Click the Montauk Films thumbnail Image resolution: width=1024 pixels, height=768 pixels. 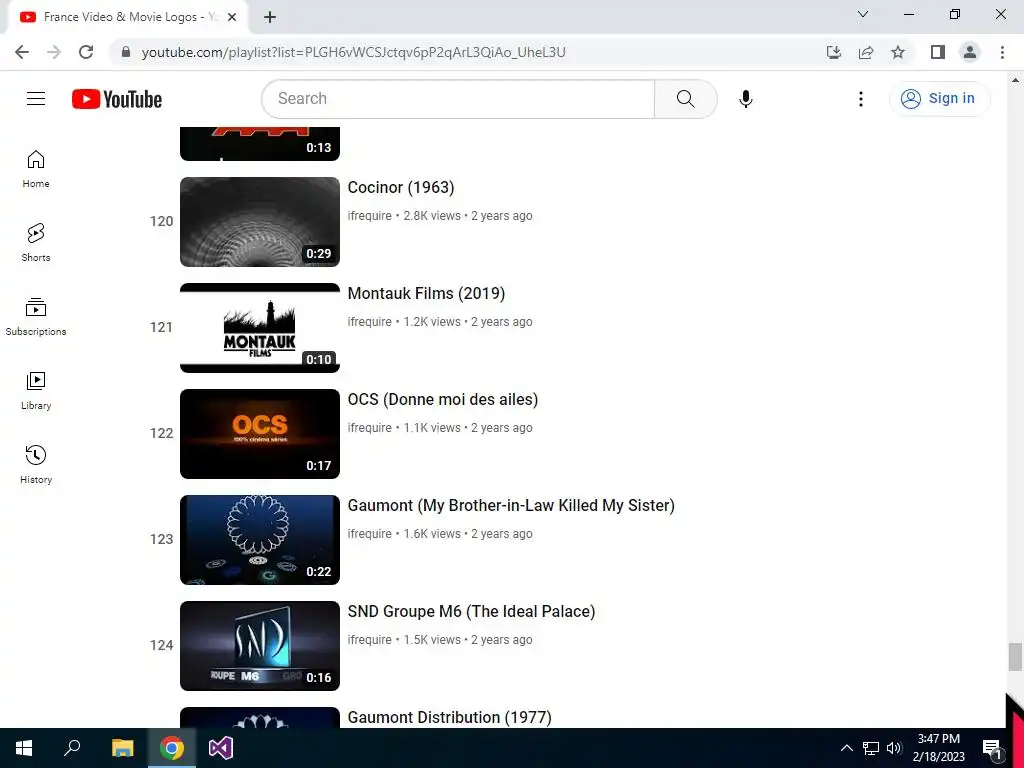click(x=260, y=328)
